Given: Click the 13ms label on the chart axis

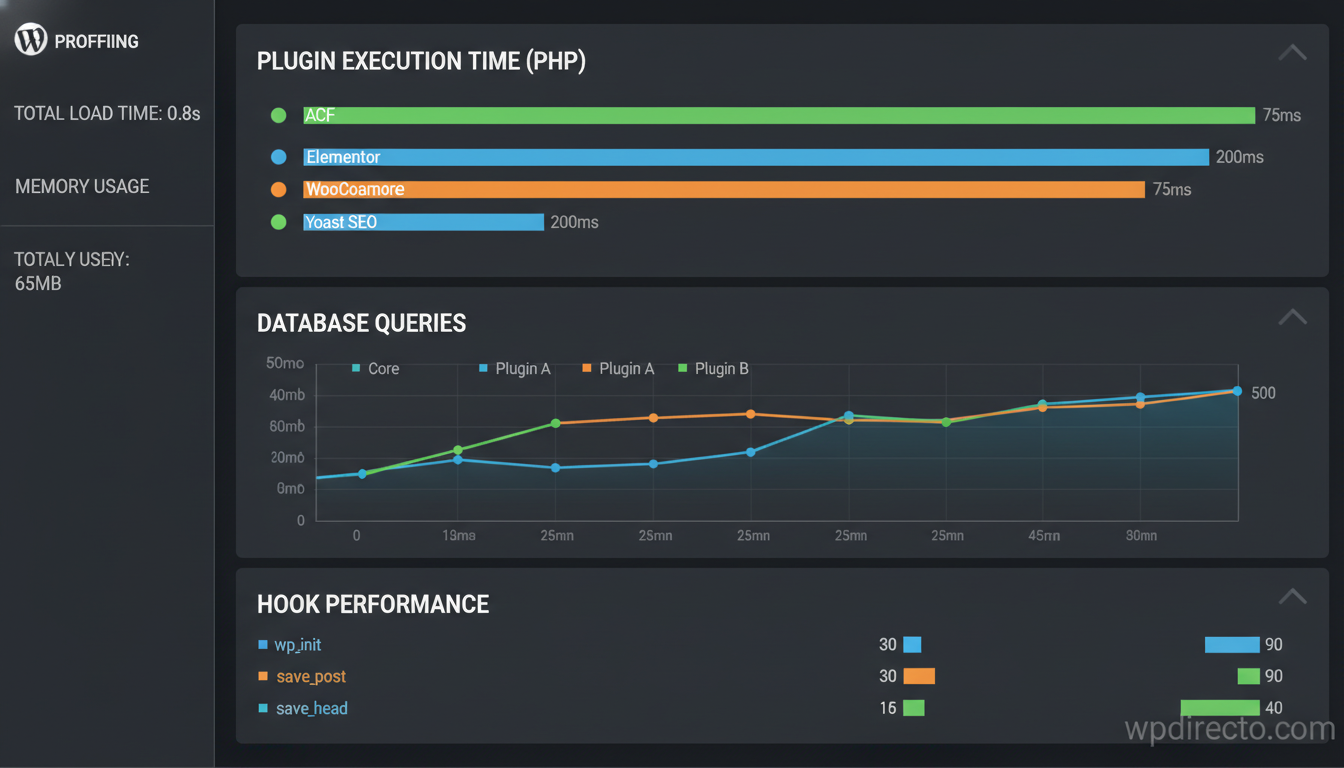Looking at the screenshot, I should coord(459,536).
